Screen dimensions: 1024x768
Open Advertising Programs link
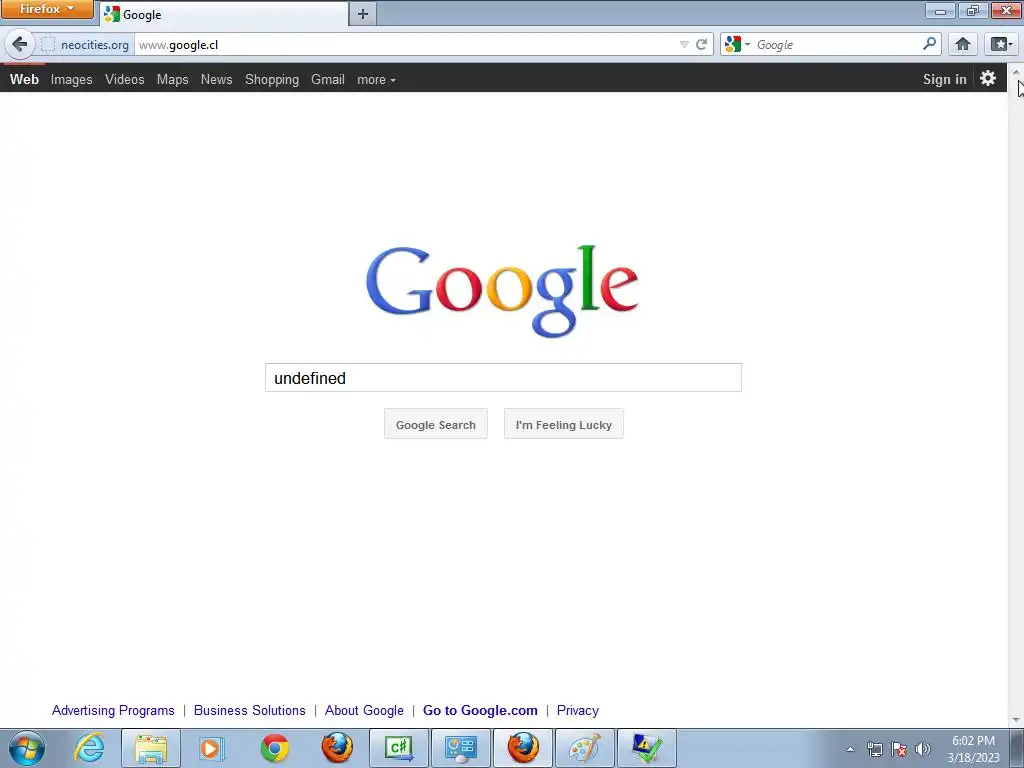click(x=113, y=710)
